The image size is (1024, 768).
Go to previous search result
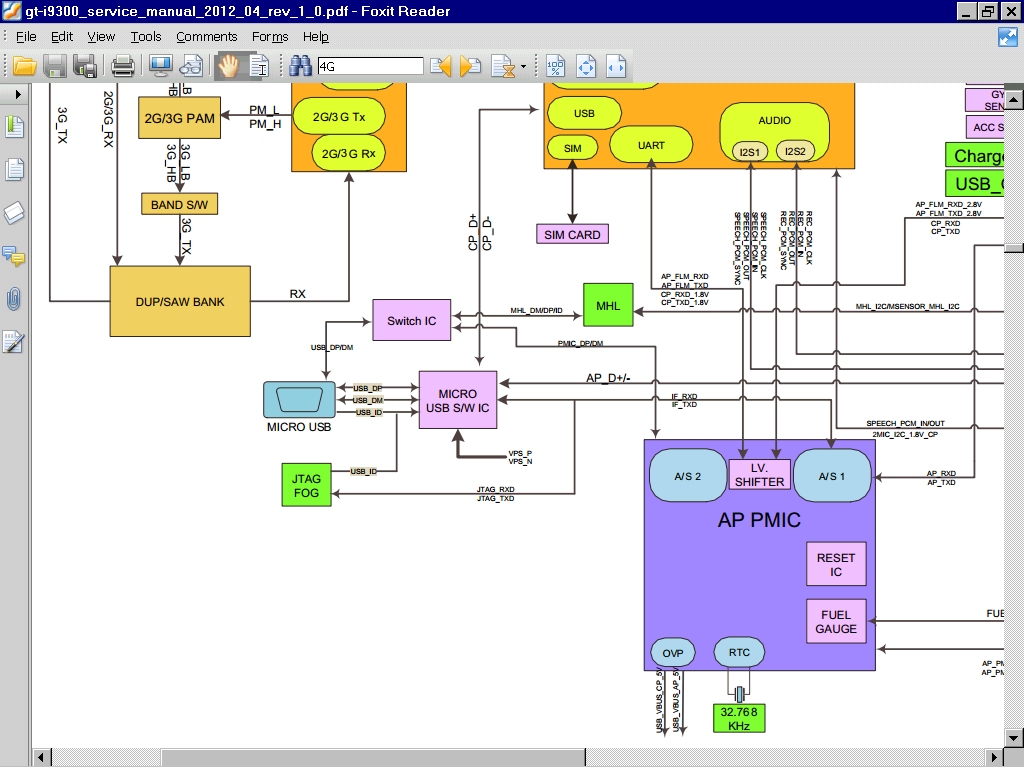[441, 66]
